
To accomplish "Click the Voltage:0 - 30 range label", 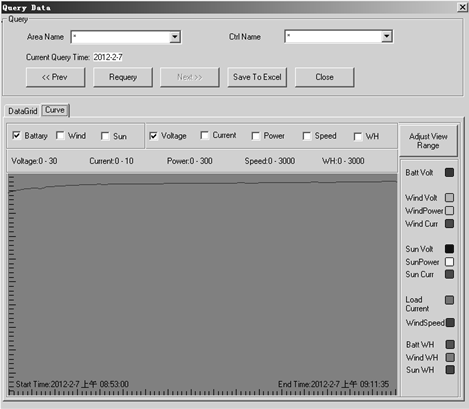I will pos(34,161).
